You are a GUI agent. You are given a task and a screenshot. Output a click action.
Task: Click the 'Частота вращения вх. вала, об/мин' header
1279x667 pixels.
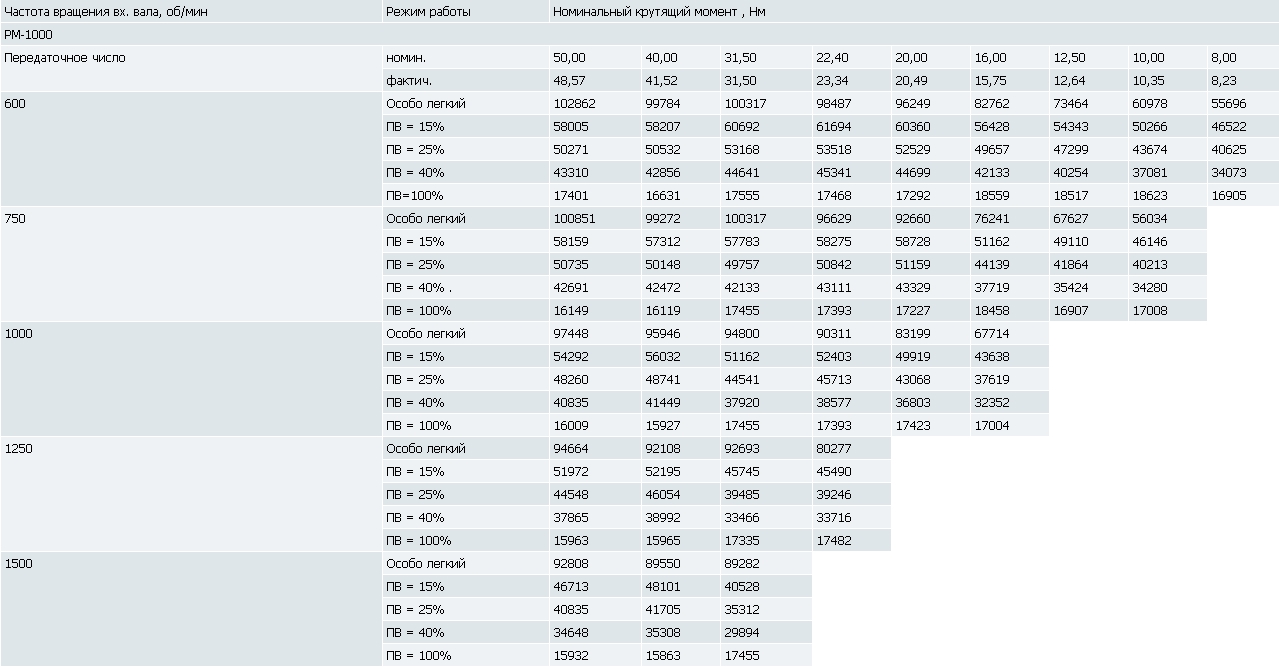(x=96, y=12)
